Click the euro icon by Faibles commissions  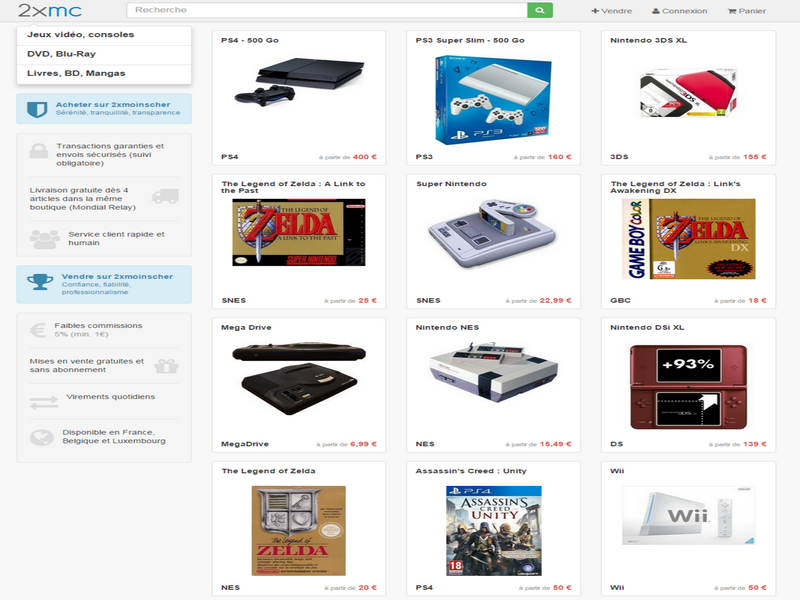tap(38, 330)
